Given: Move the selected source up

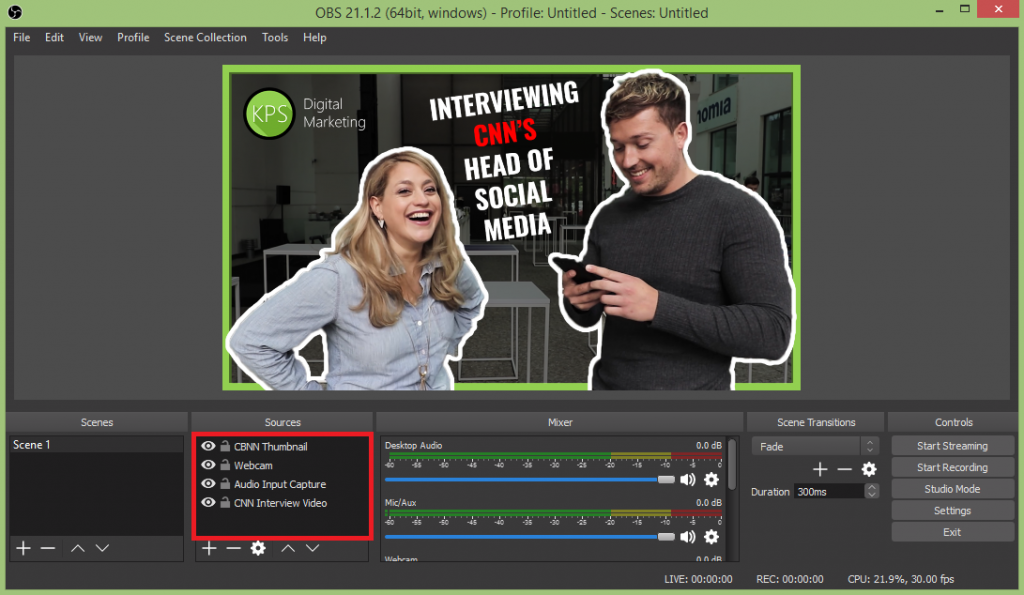Looking at the screenshot, I should click(289, 547).
